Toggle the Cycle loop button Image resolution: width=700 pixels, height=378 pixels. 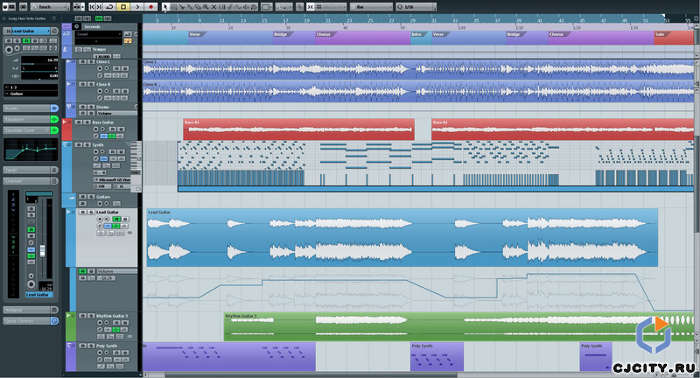pos(110,7)
